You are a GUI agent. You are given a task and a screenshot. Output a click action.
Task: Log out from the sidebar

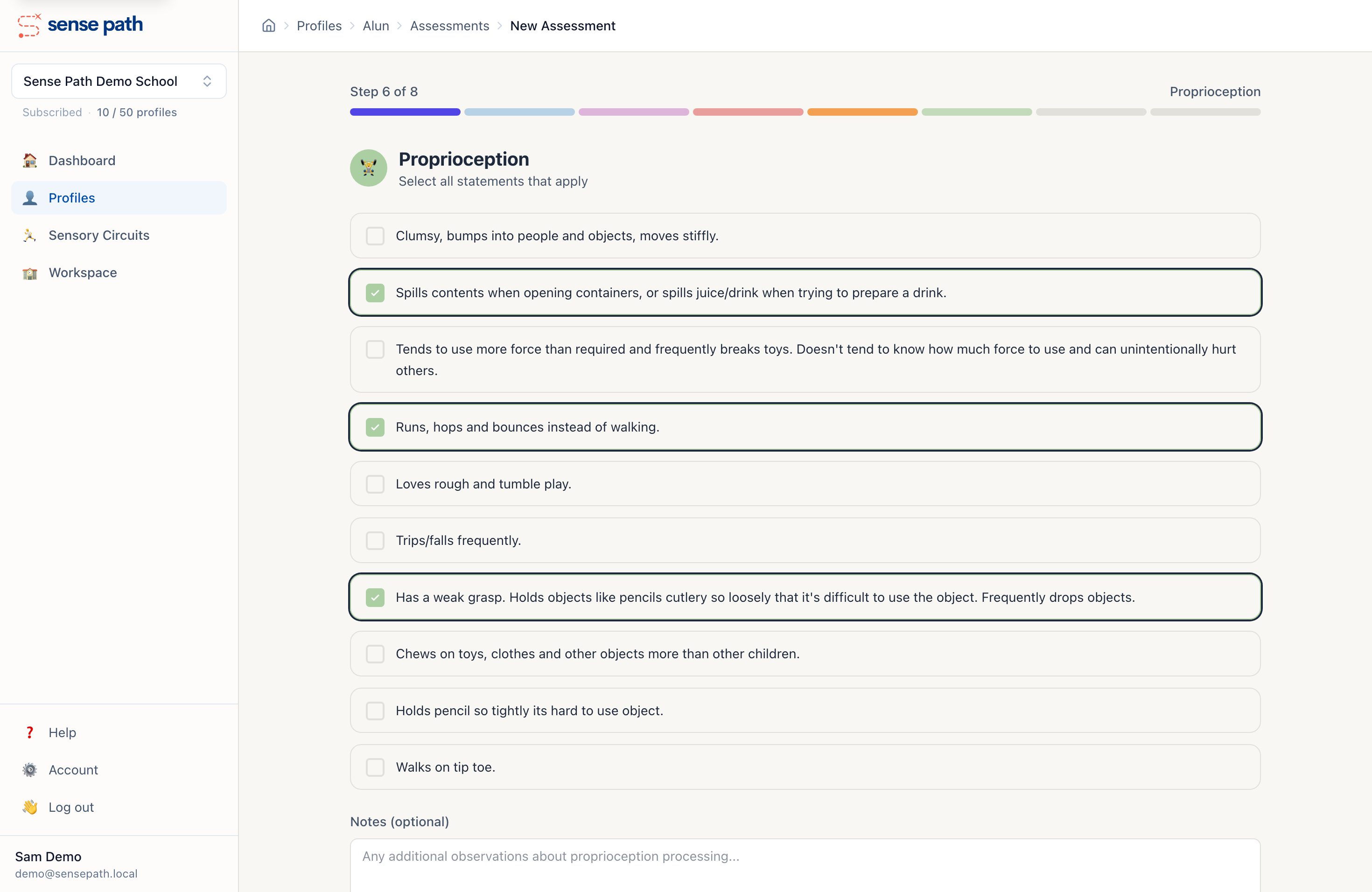[119, 807]
